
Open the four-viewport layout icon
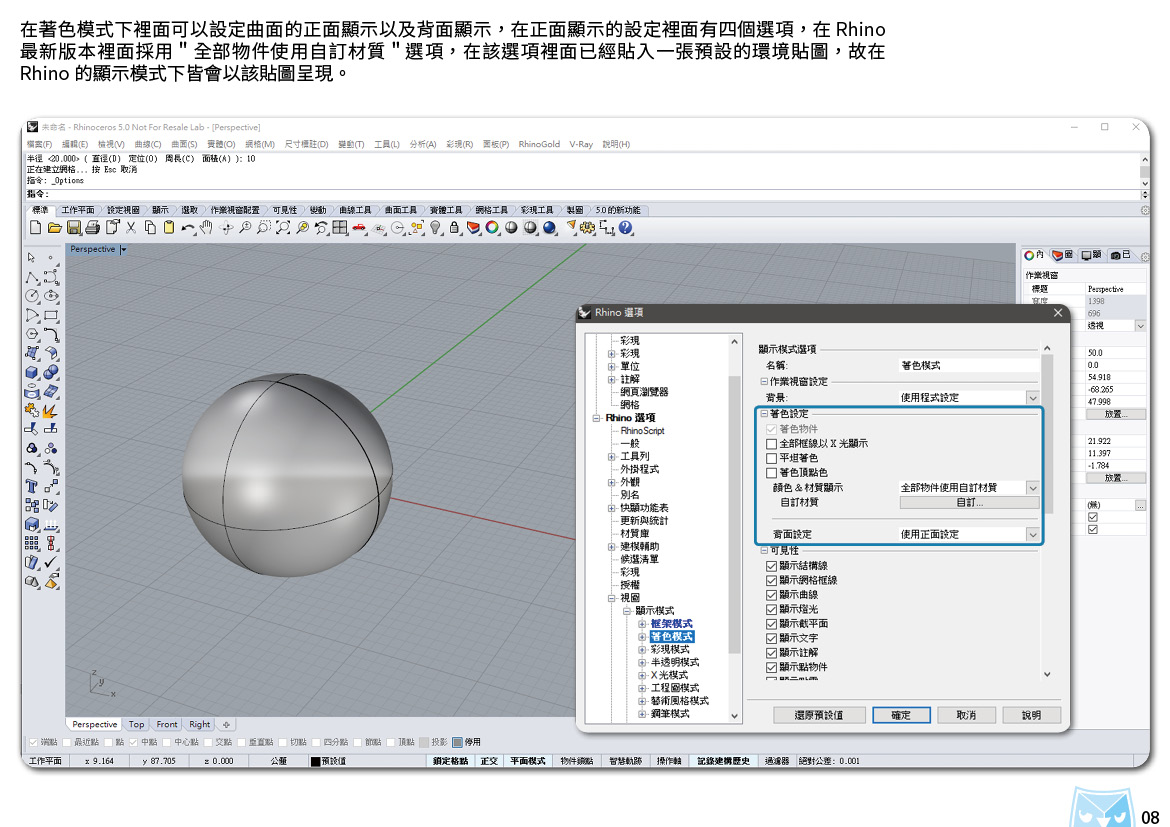(x=340, y=228)
